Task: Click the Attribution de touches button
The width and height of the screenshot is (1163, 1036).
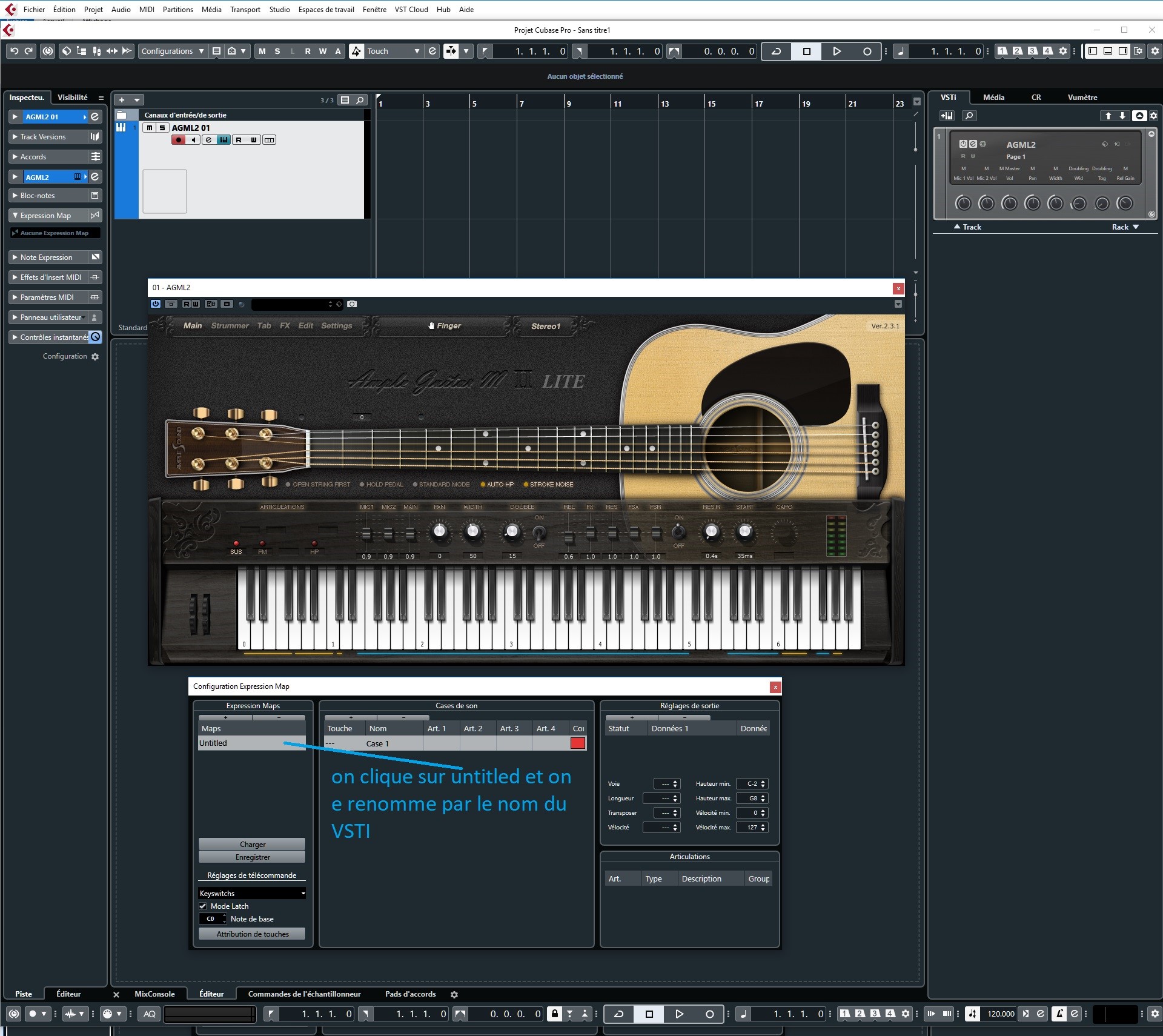Action: [x=251, y=934]
